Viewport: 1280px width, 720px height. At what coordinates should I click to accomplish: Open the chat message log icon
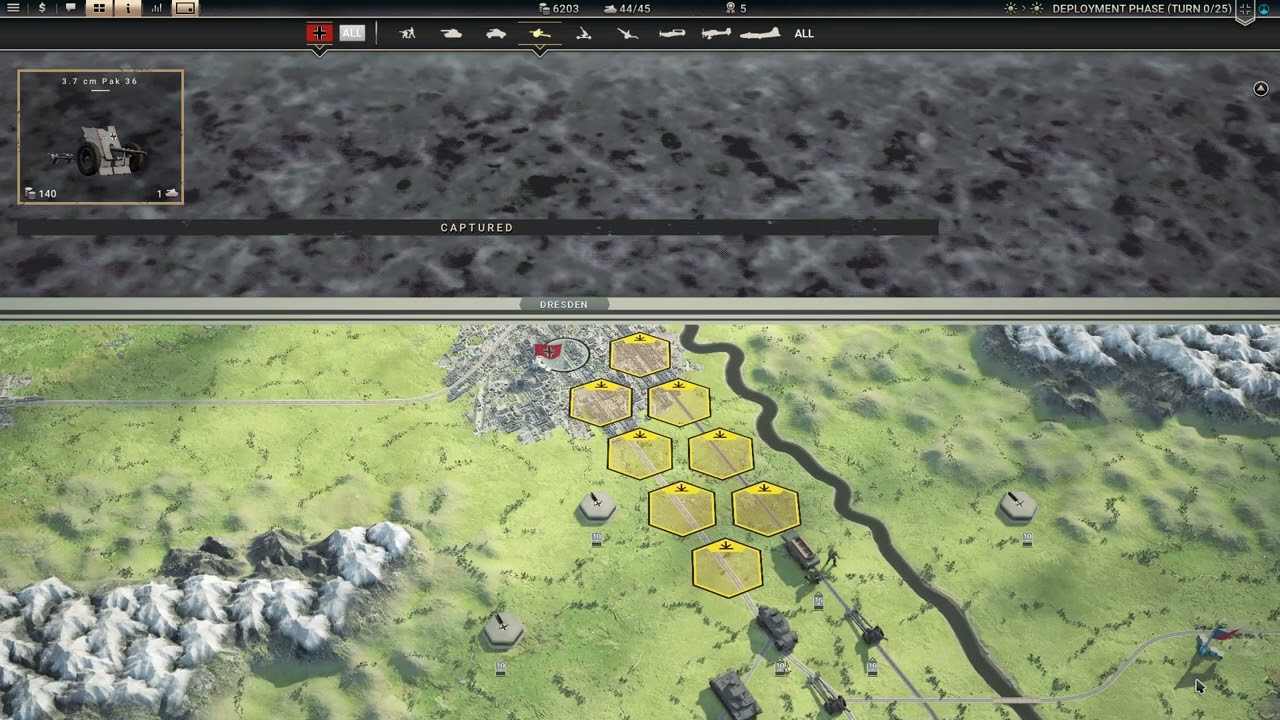pos(70,8)
